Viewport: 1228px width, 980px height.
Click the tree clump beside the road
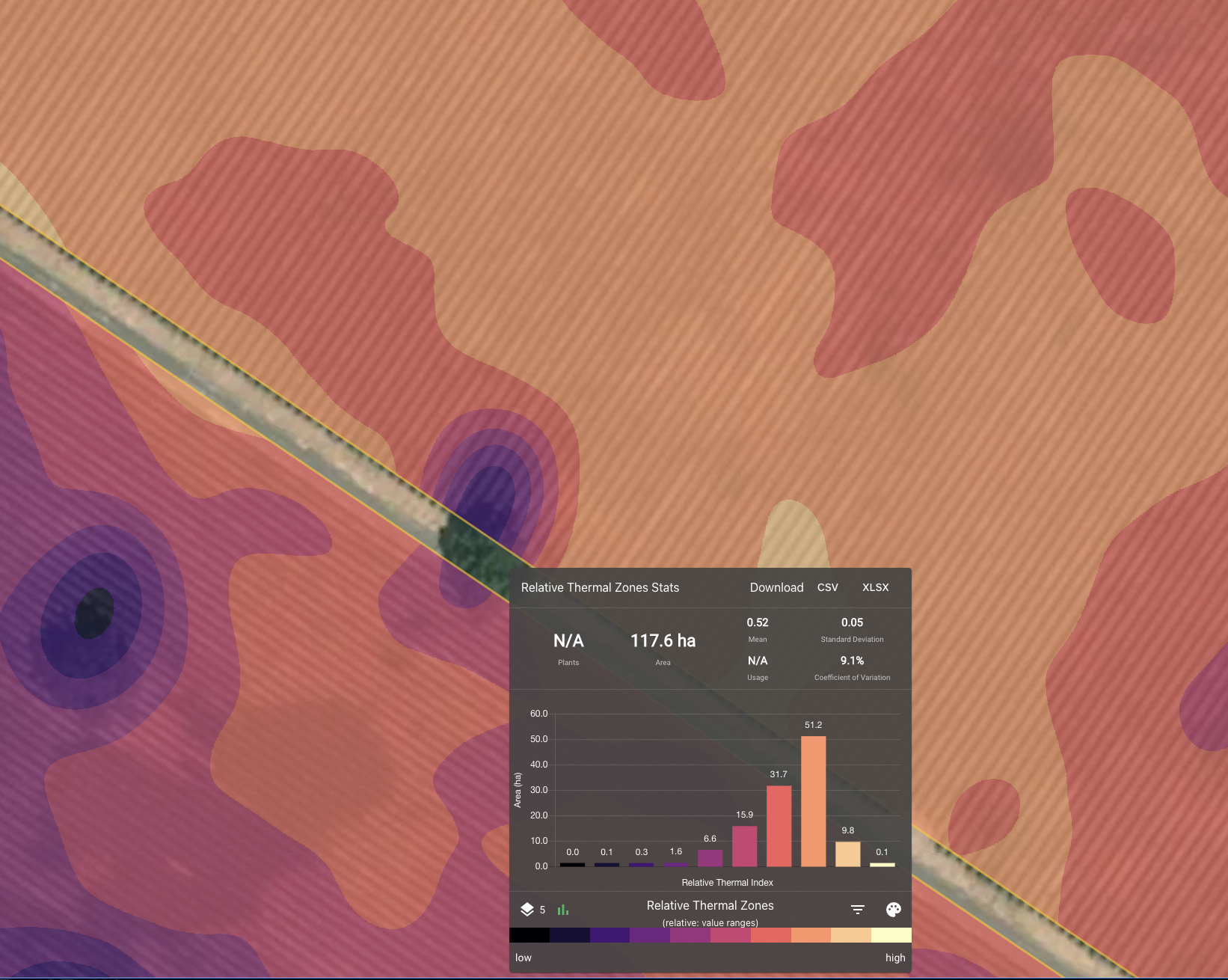467,548
